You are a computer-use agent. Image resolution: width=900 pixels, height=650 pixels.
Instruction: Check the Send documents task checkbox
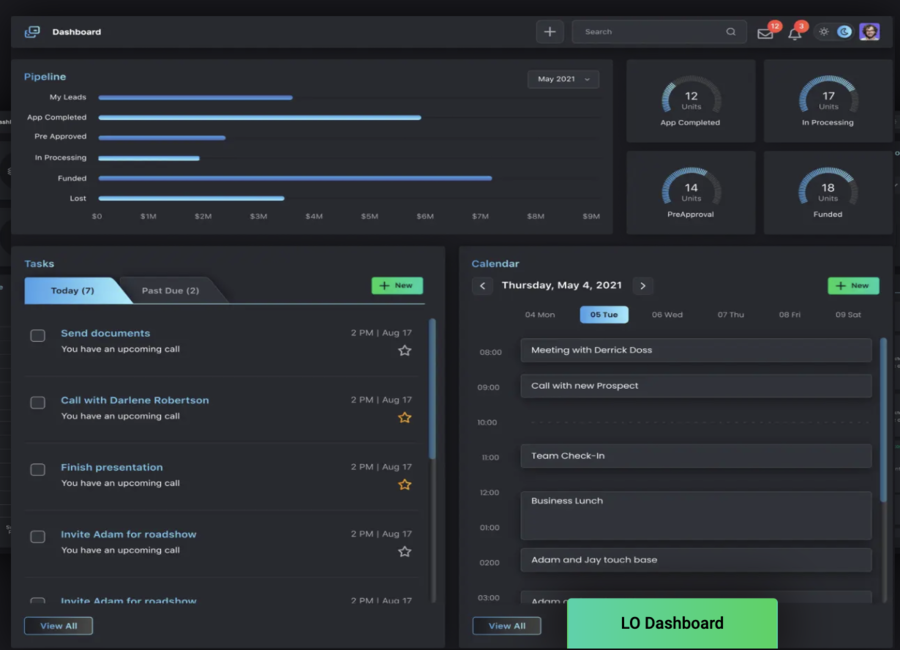coord(38,336)
